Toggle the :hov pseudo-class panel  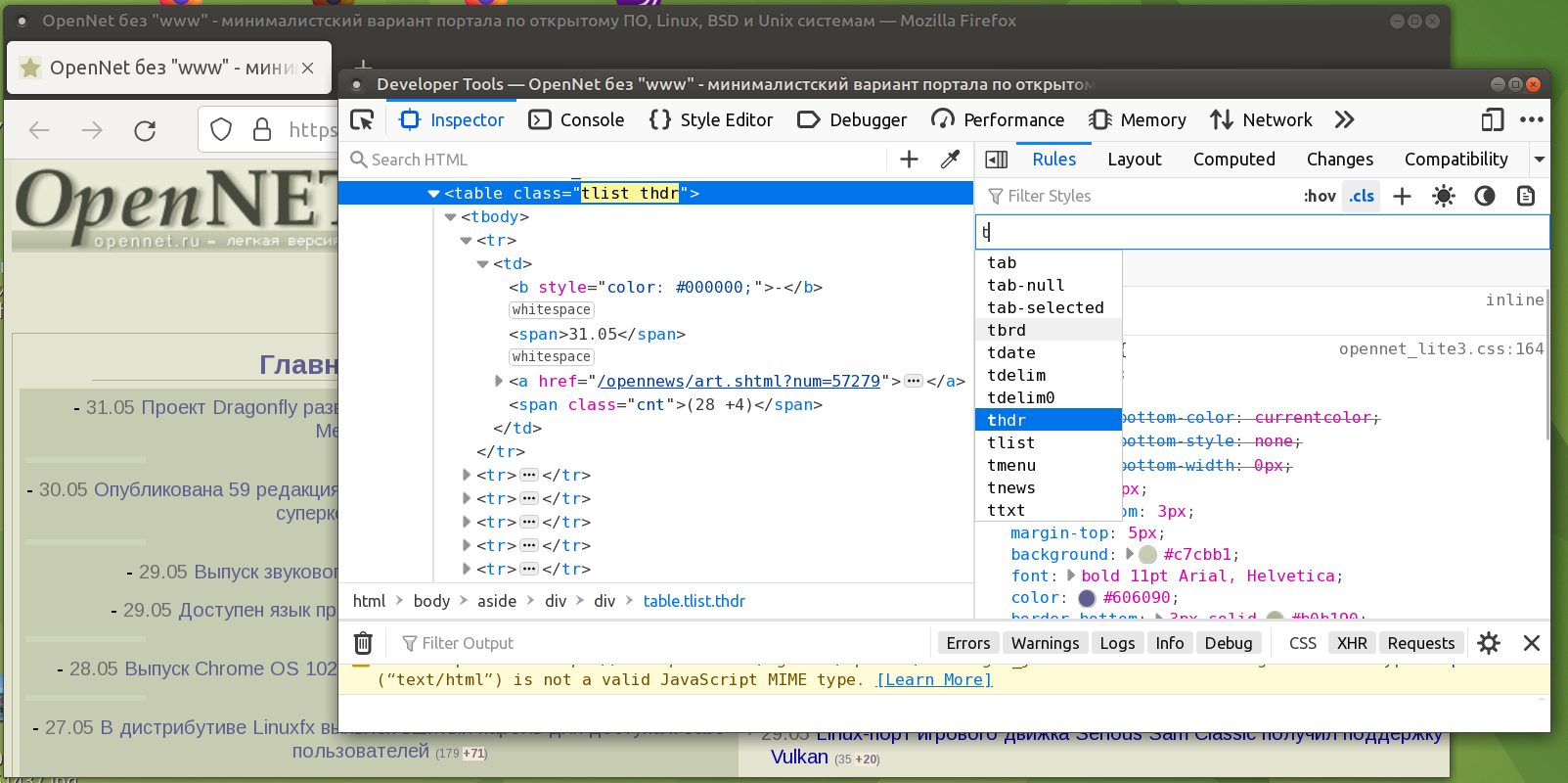(x=1320, y=196)
